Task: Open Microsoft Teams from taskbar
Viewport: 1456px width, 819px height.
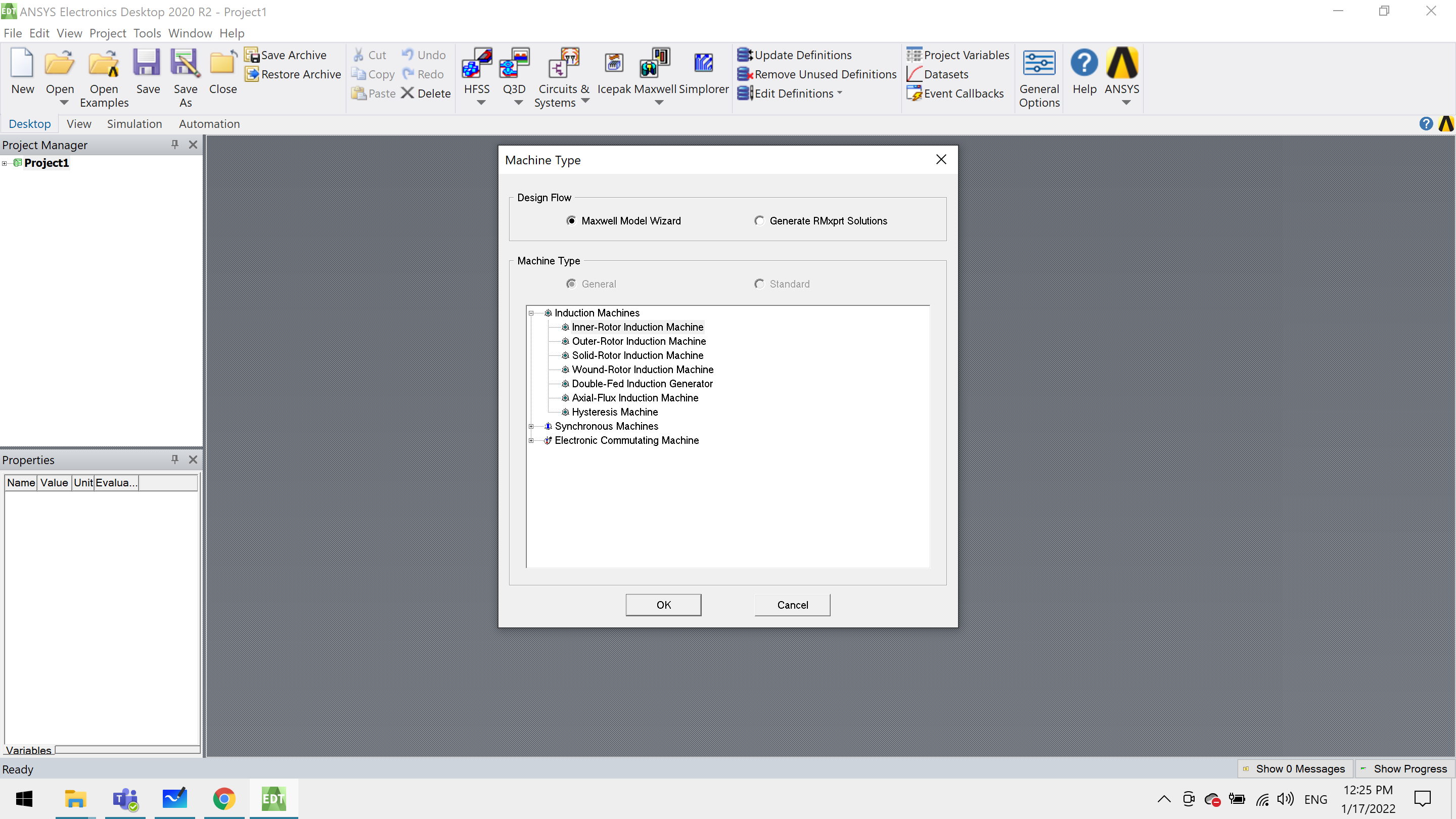Action: pyautogui.click(x=125, y=799)
